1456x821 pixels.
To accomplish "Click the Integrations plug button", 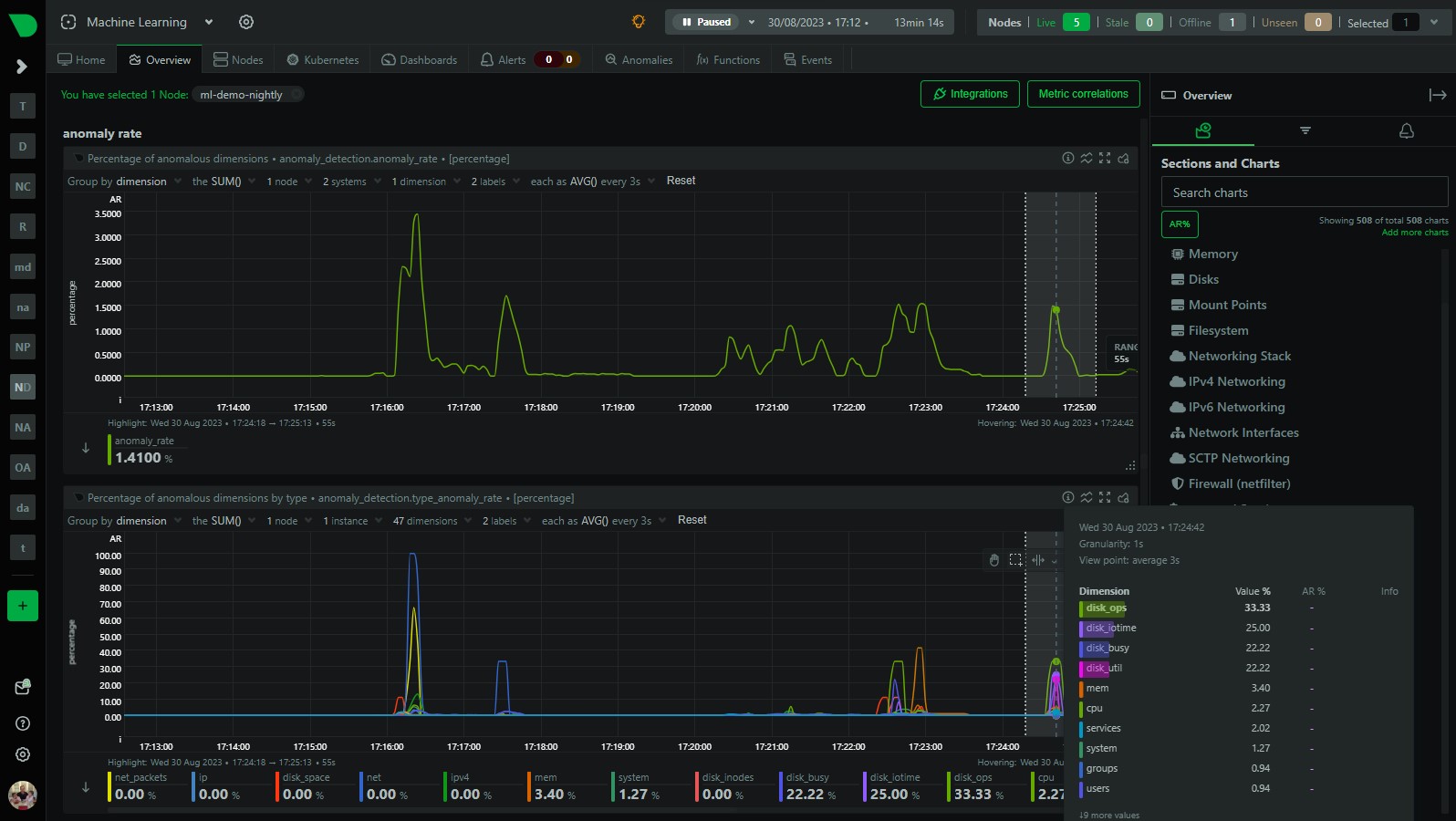I will click(970, 94).
